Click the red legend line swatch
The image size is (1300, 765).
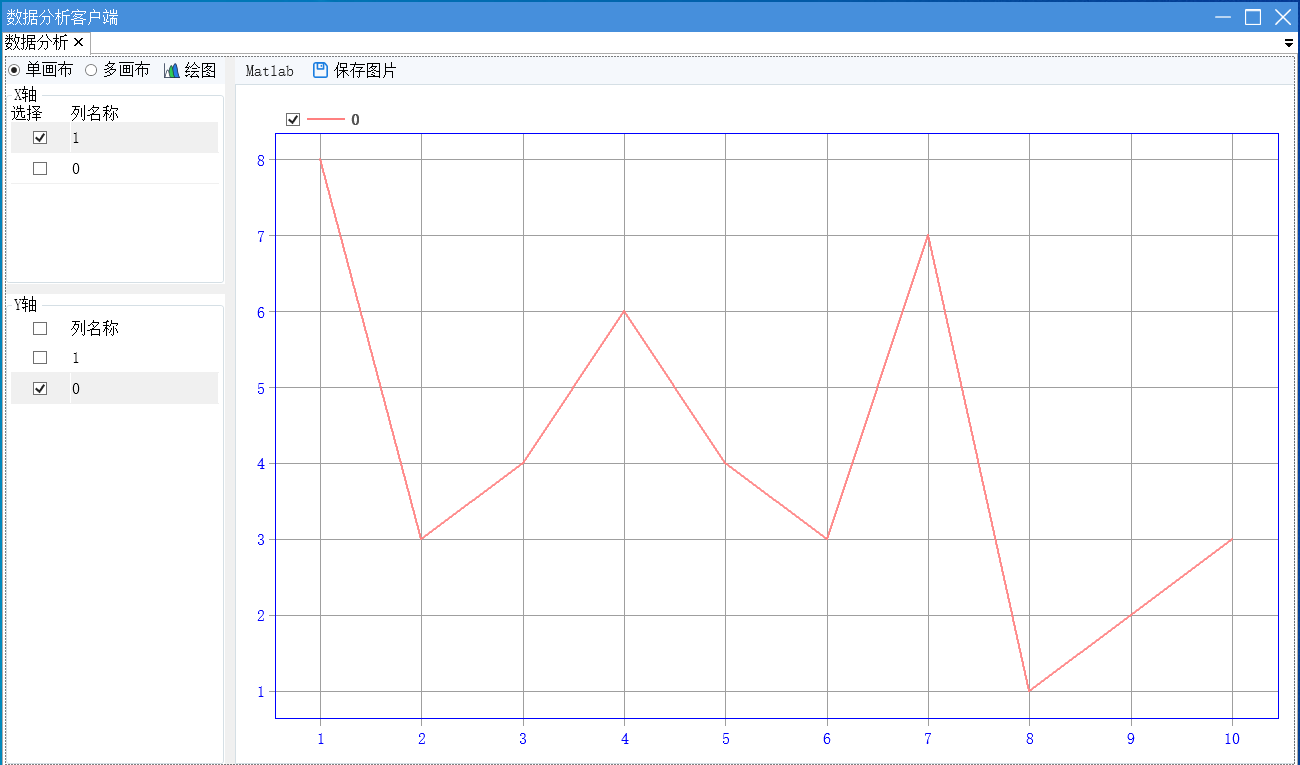click(x=326, y=120)
